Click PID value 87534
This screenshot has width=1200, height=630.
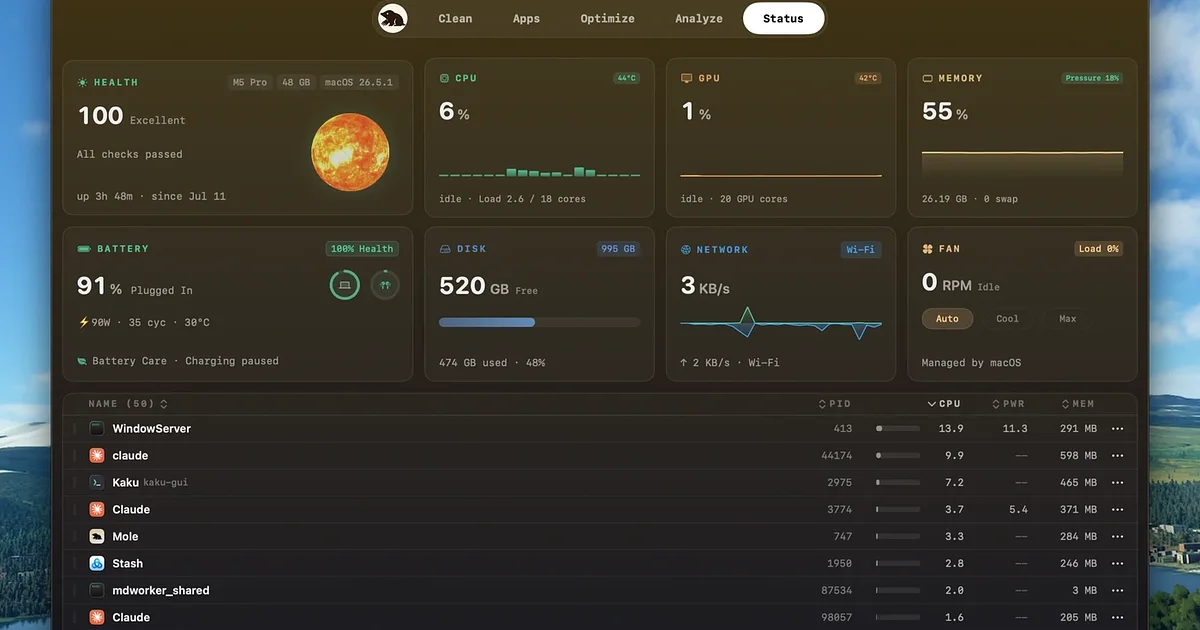click(x=836, y=591)
